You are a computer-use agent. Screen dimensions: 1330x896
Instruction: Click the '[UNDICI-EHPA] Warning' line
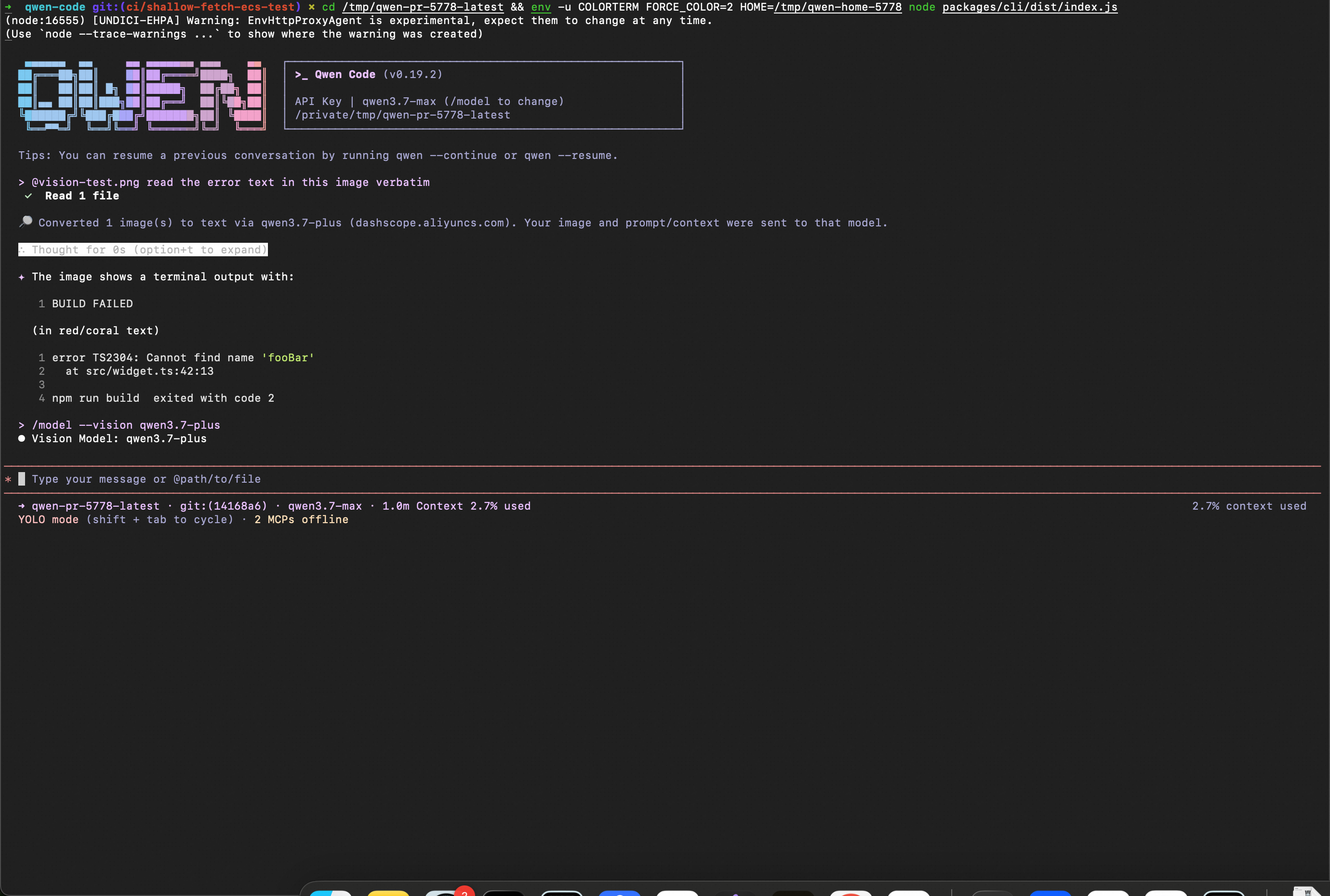pos(359,21)
